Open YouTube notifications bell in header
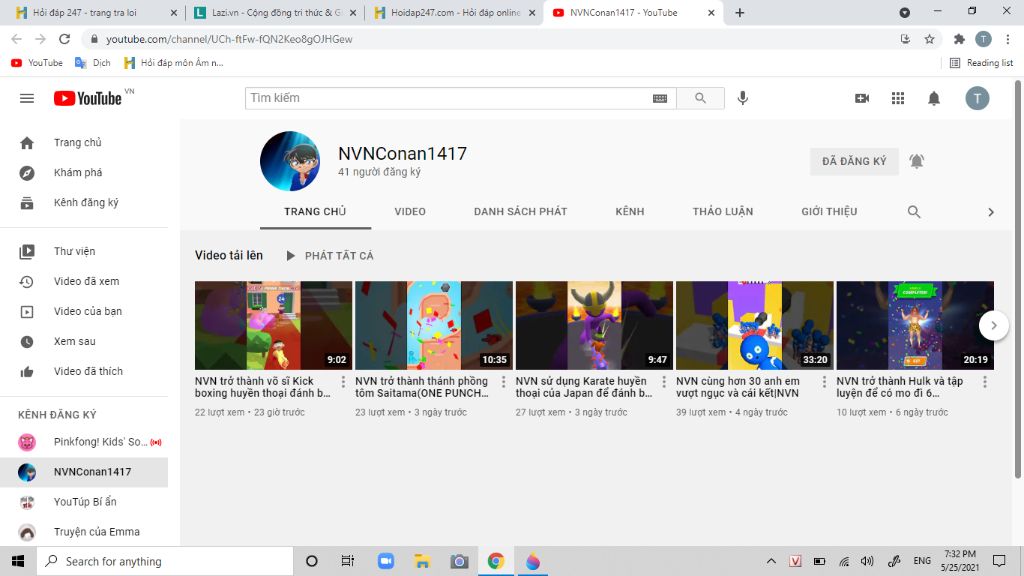Viewport: 1024px width, 576px height. click(x=934, y=99)
